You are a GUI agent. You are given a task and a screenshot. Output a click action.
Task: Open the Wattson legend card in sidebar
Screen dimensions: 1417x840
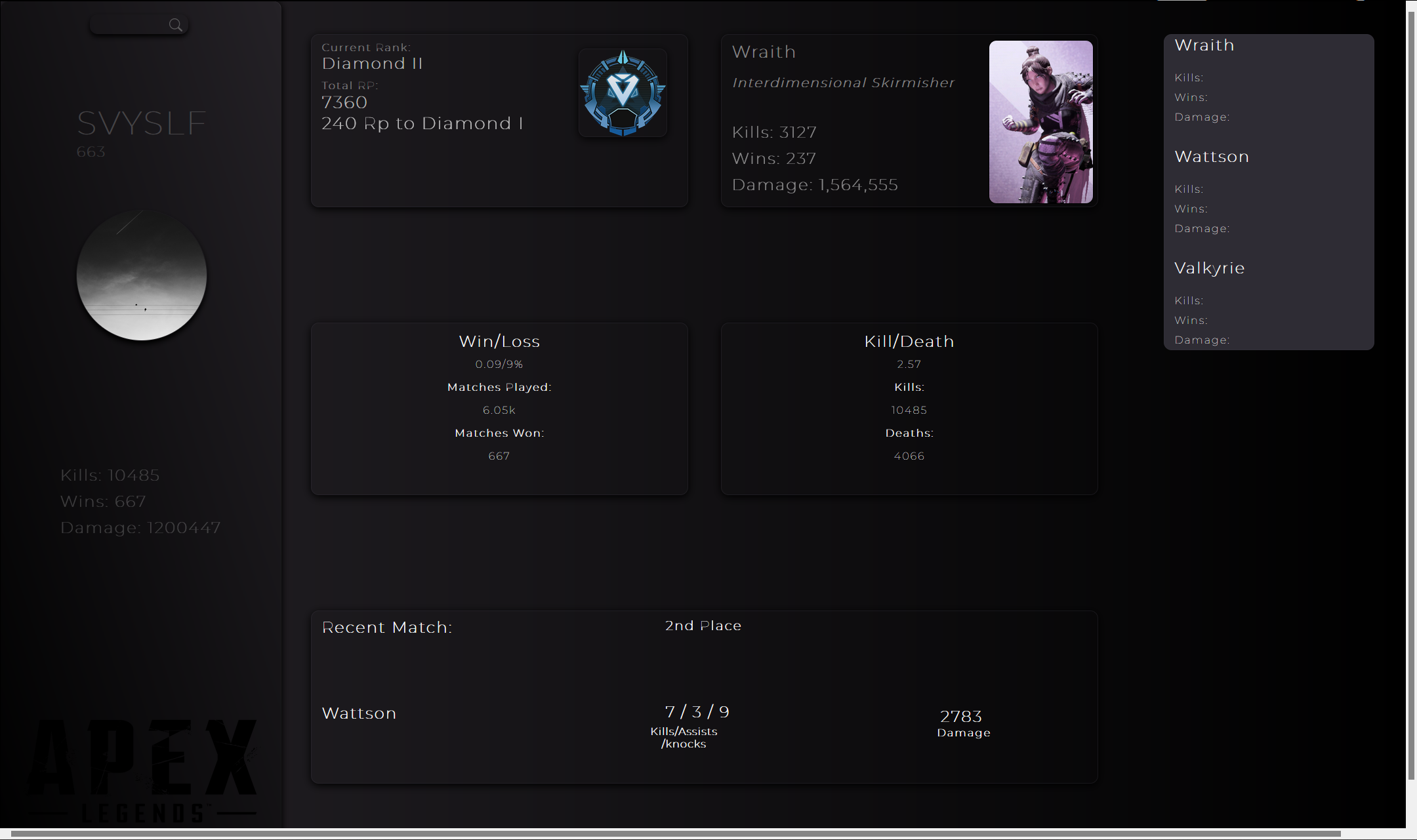pyautogui.click(x=1211, y=156)
